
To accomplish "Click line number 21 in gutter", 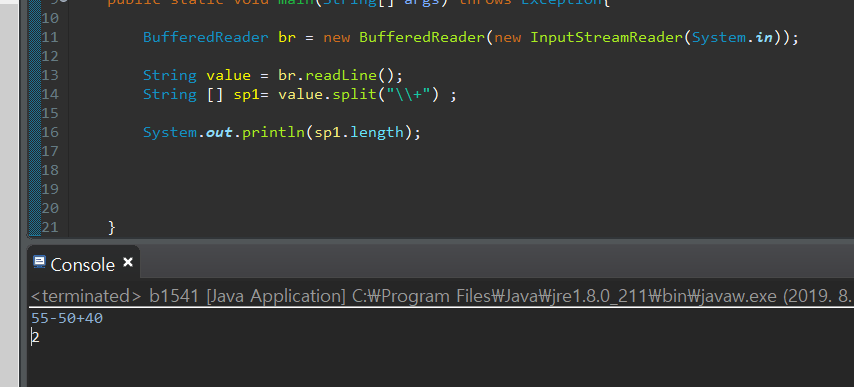I will pyautogui.click(x=50, y=227).
